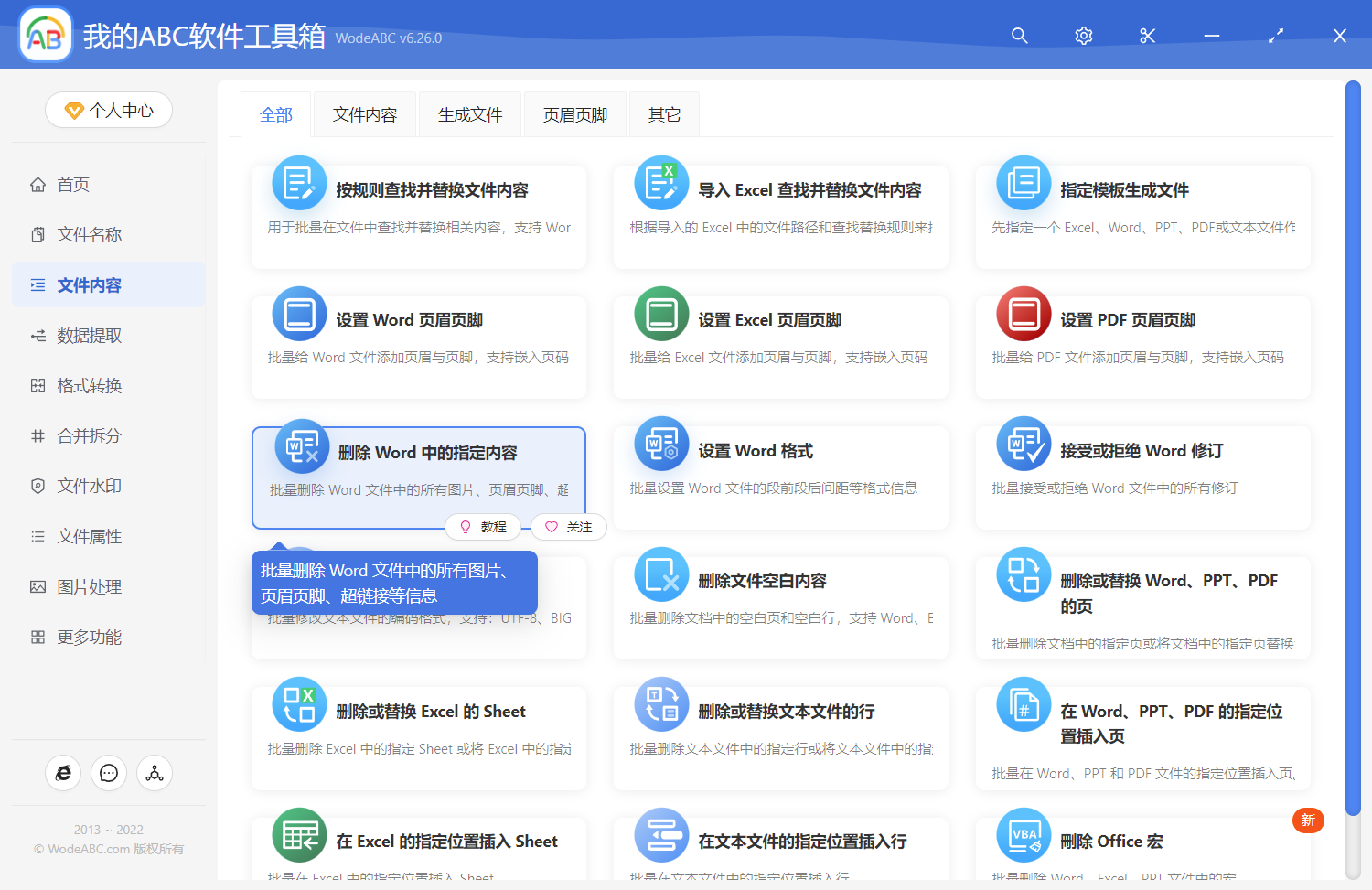
Task: Open 个人中心 at the top of the sidebar
Action: click(x=108, y=110)
